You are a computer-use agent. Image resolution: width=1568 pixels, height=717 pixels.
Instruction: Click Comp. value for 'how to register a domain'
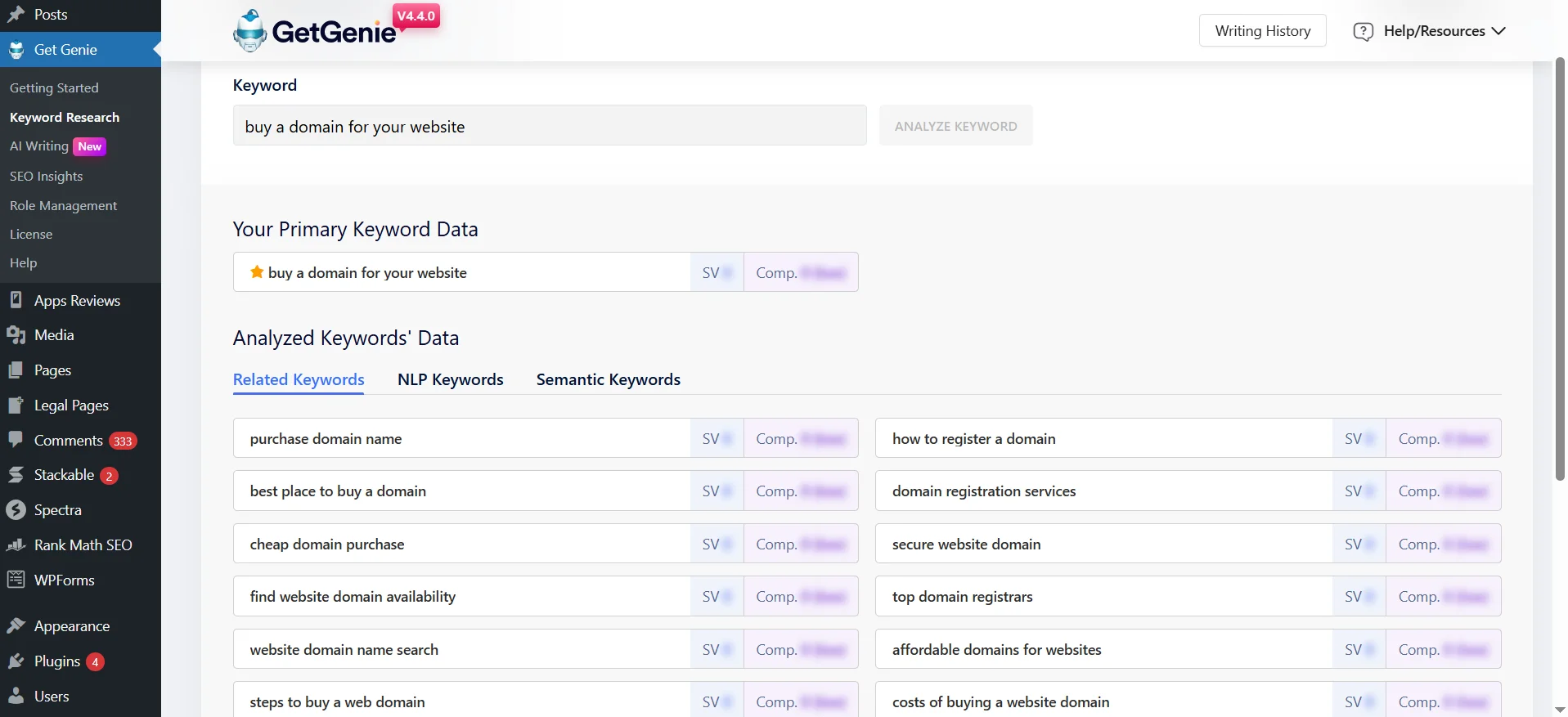tap(1444, 438)
